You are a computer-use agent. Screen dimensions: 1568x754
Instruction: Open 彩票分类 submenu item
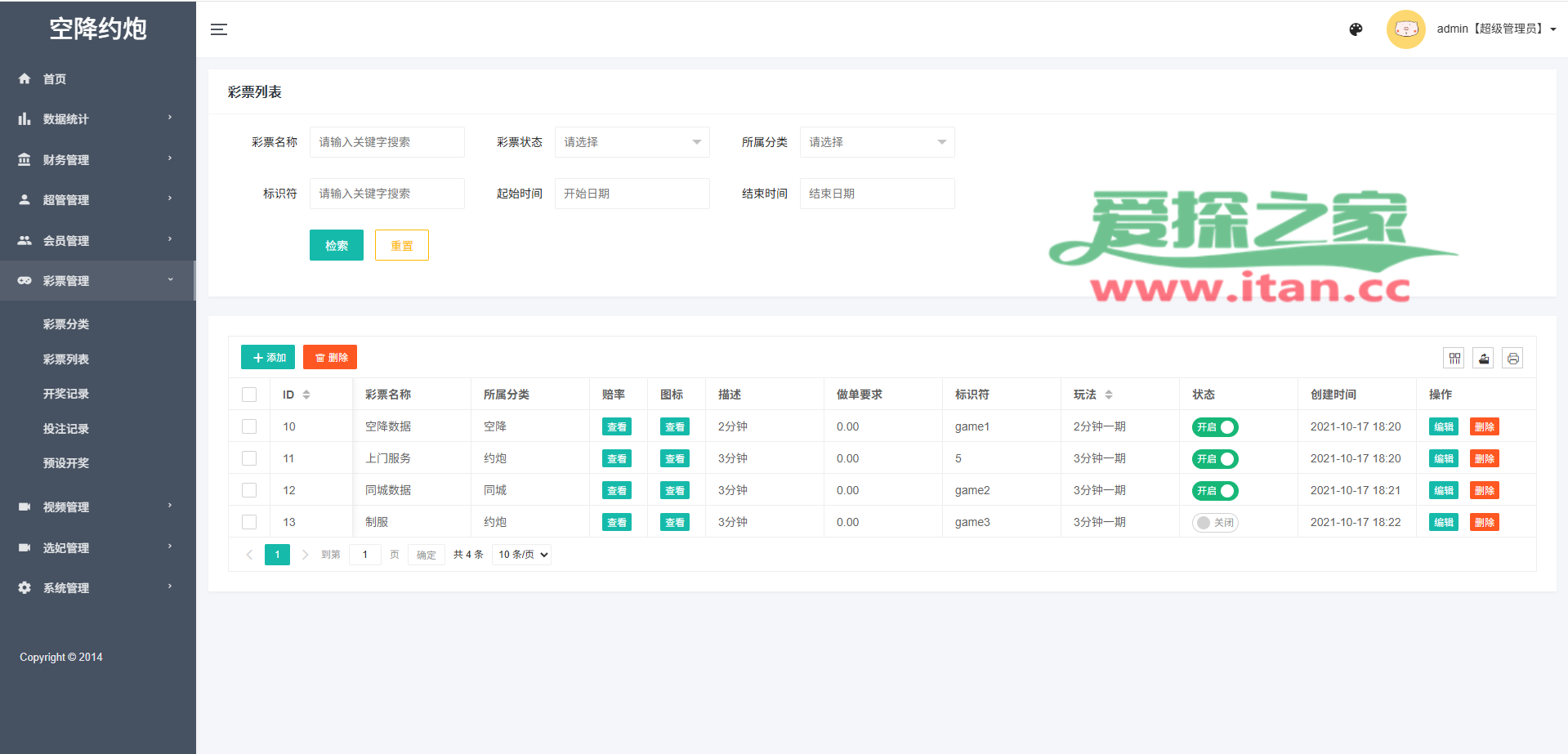point(66,324)
